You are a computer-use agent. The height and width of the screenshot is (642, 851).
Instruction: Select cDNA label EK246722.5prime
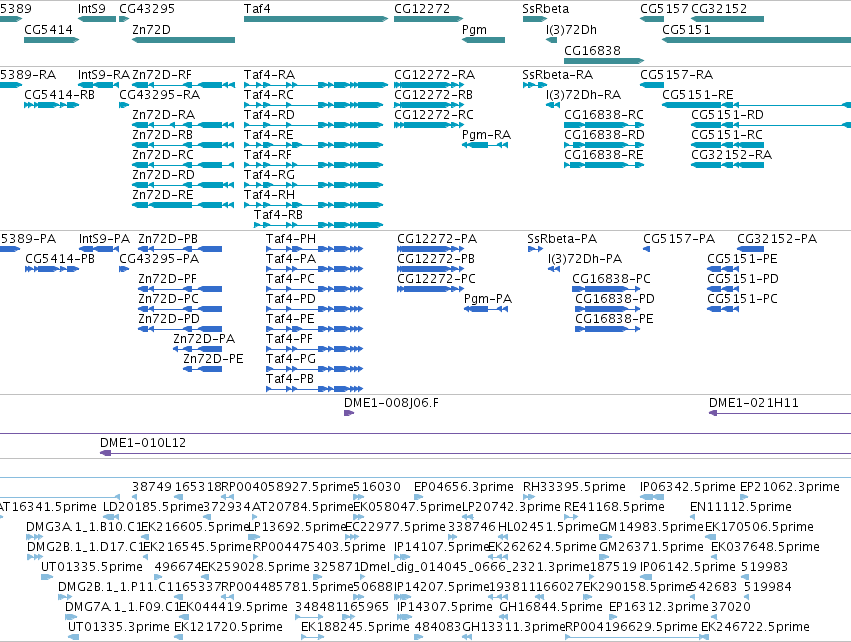pos(755,627)
